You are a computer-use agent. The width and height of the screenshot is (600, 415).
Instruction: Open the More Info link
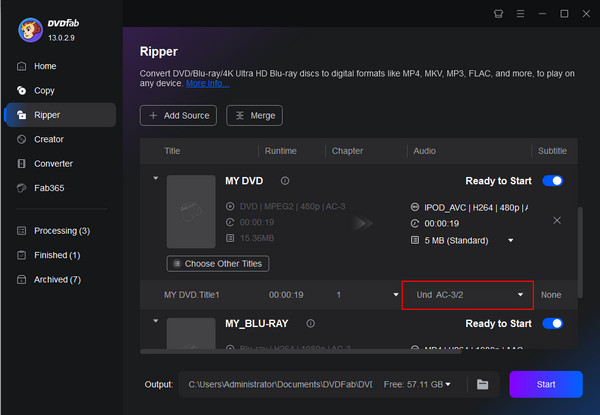[x=207, y=83]
